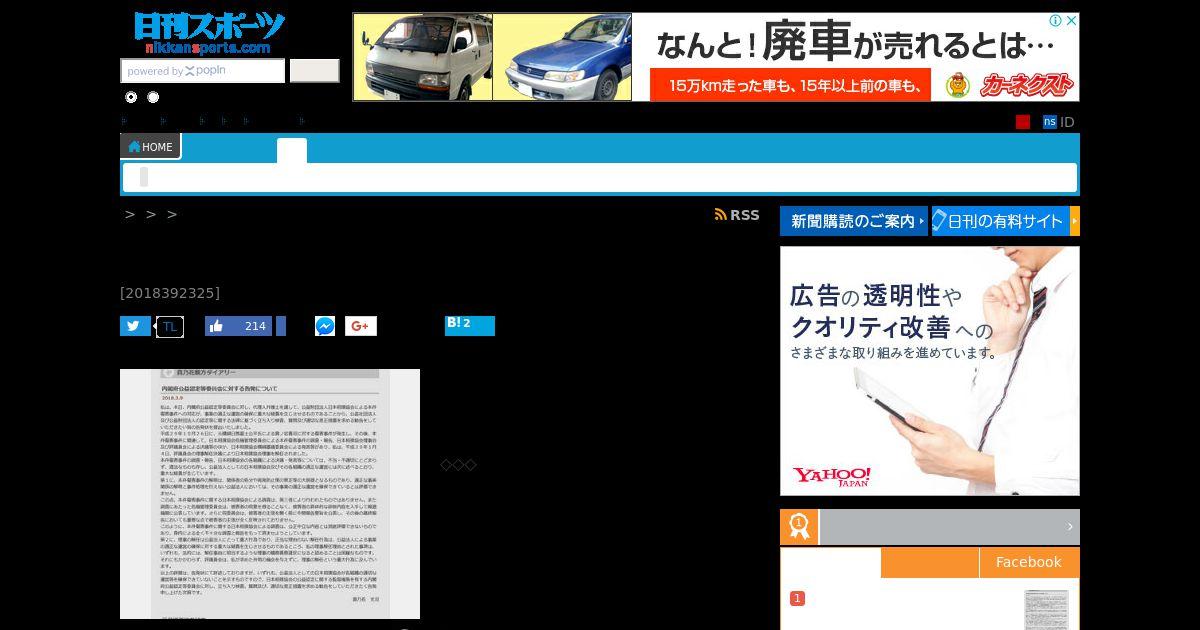Click the Facebook share count box beside 214
The height and width of the screenshot is (630, 1200).
281,326
